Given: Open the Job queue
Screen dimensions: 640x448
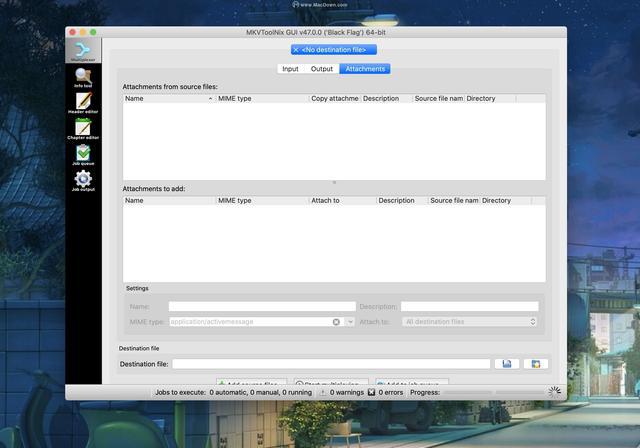Looking at the screenshot, I should pos(83,155).
